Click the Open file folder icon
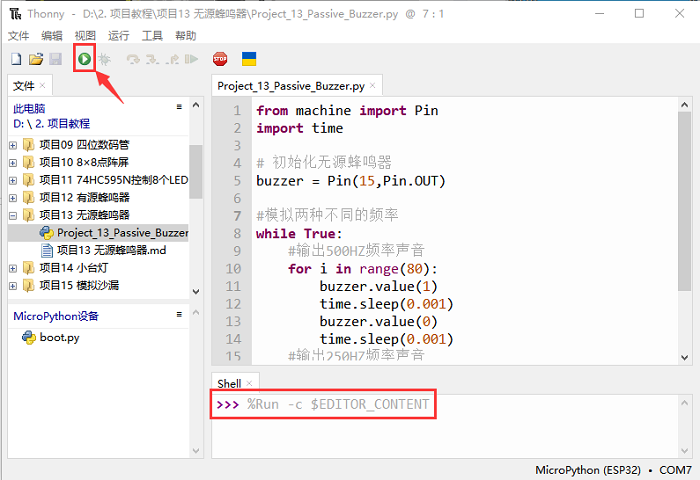 [35, 60]
